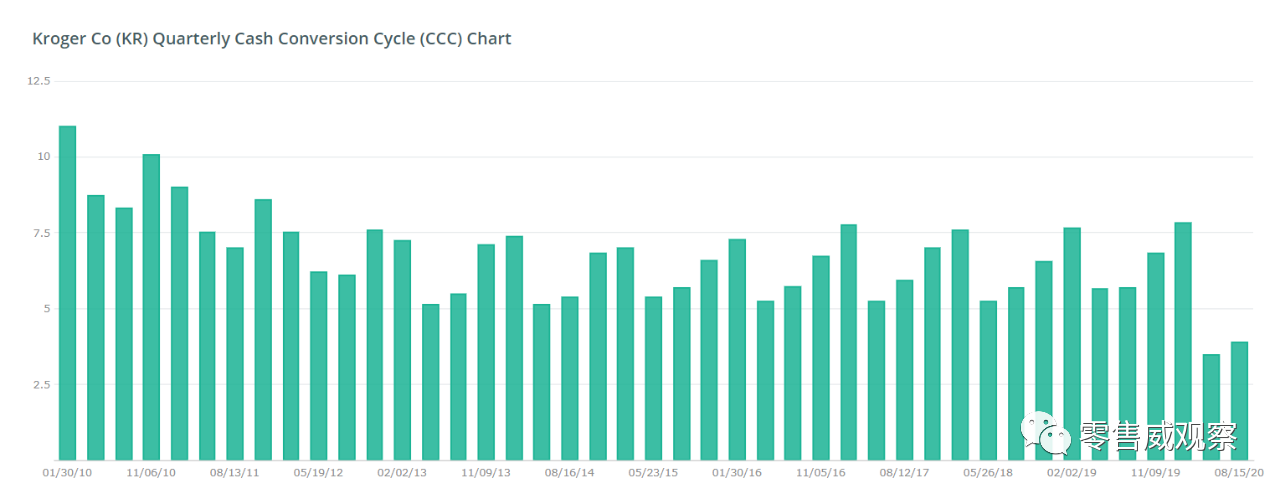The height and width of the screenshot is (493, 1280).
Task: Click the chart title text
Action: tap(272, 39)
